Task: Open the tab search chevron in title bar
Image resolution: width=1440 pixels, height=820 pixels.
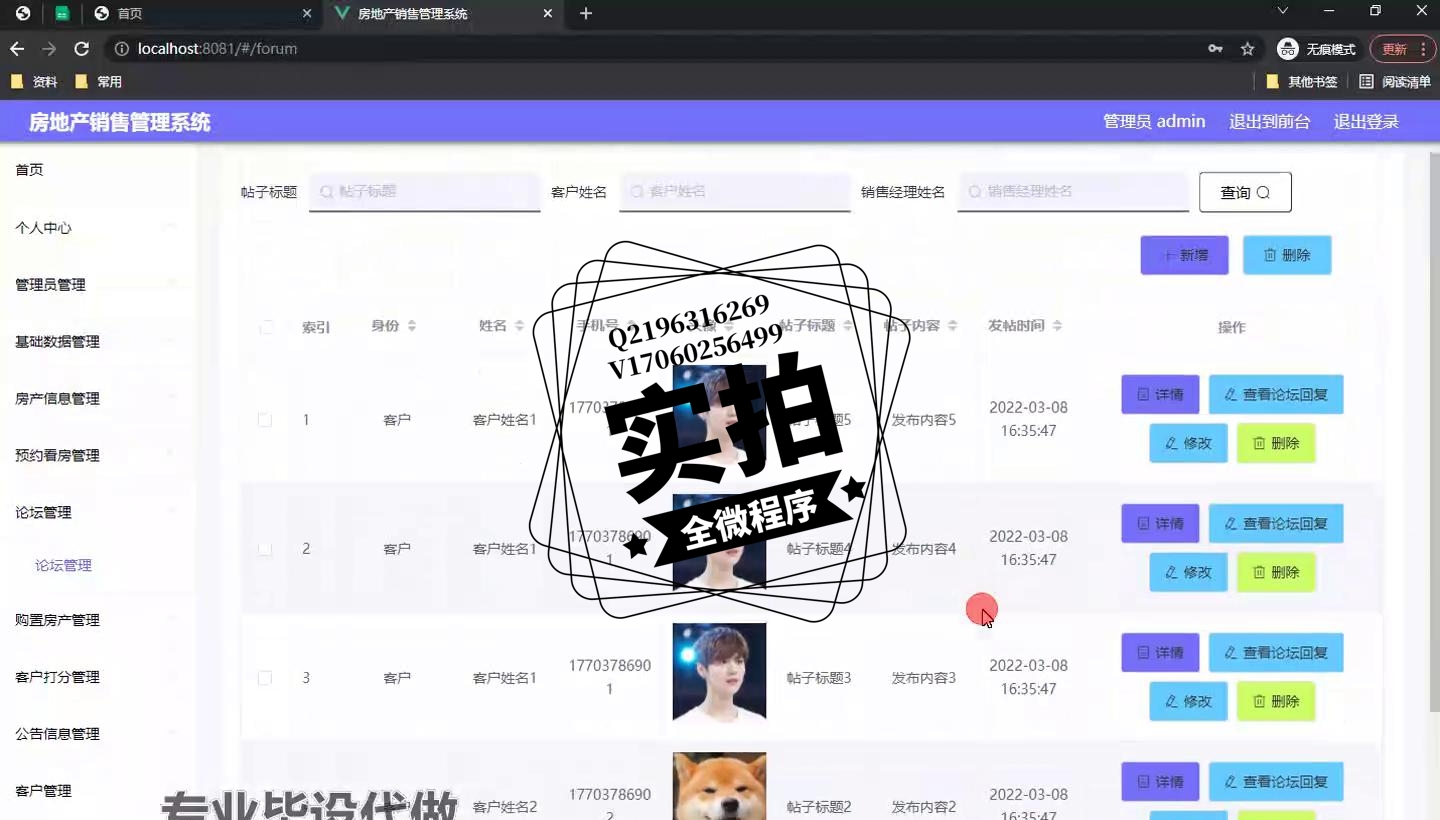Action: pyautogui.click(x=1283, y=11)
